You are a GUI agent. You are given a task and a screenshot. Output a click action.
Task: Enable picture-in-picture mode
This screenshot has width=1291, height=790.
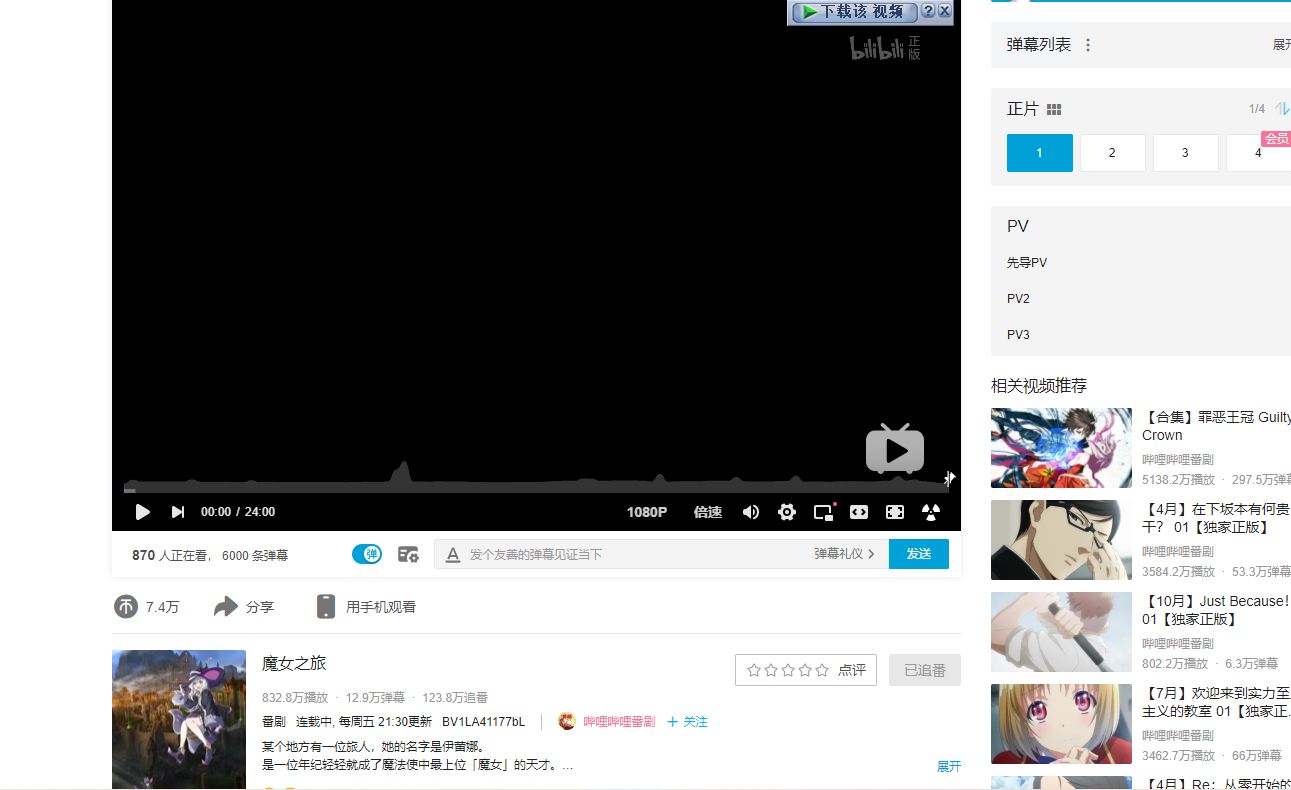823,512
